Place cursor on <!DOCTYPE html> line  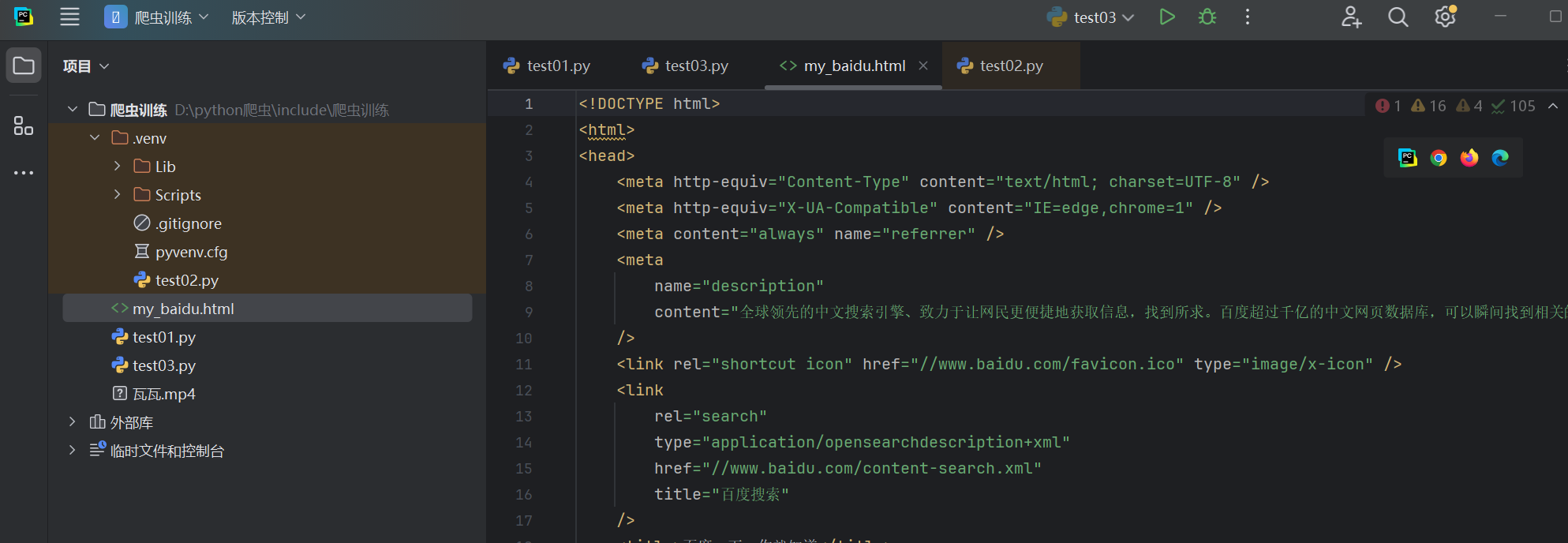tap(649, 103)
